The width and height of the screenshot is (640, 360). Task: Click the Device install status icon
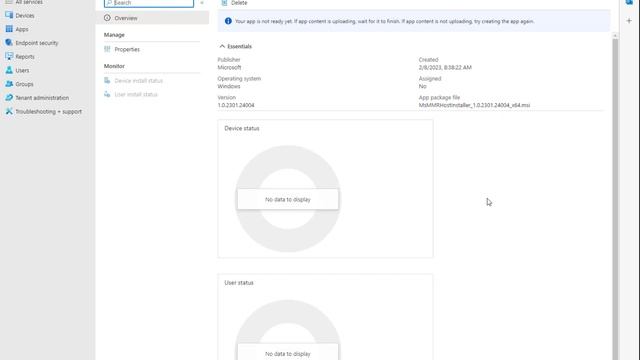pyautogui.click(x=107, y=80)
